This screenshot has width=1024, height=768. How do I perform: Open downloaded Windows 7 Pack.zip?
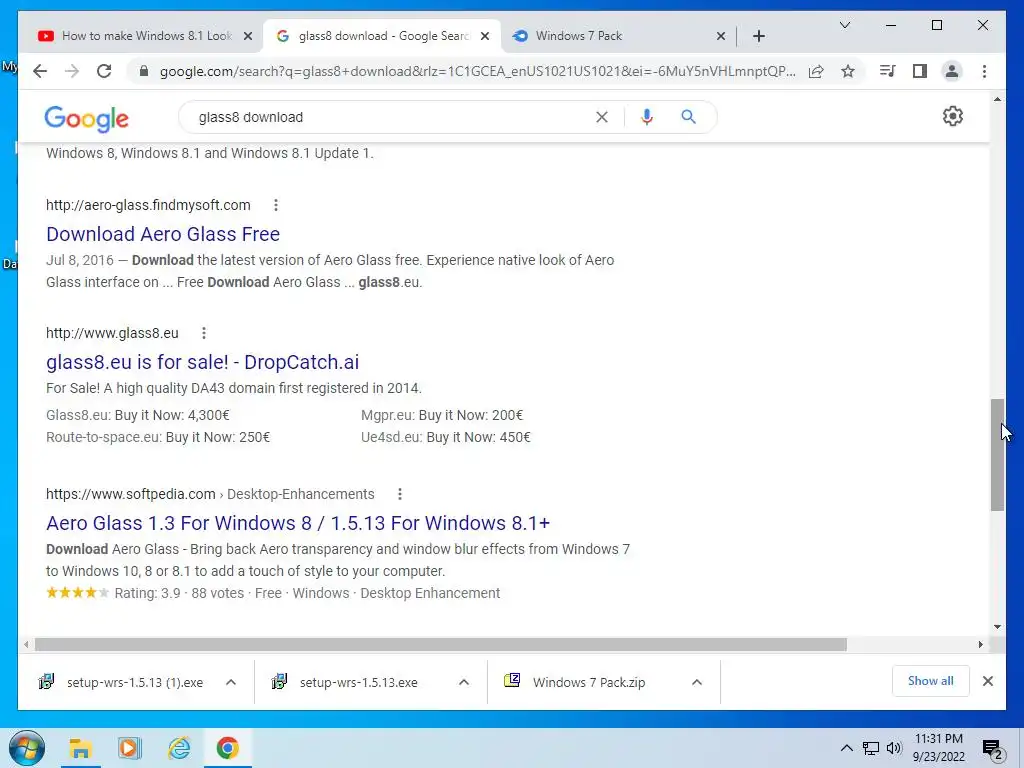[x=588, y=682]
